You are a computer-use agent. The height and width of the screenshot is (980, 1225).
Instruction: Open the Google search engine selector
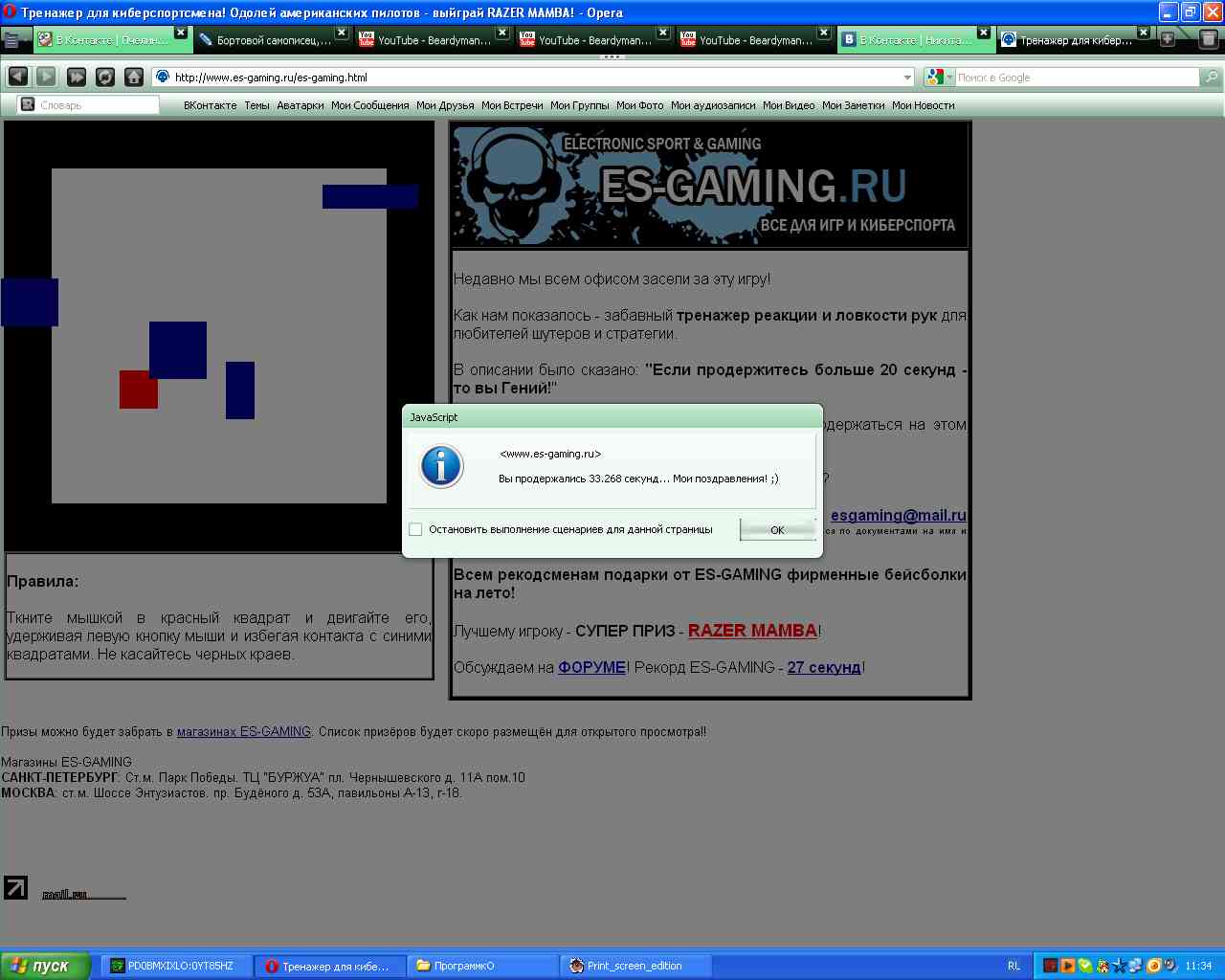point(939,78)
